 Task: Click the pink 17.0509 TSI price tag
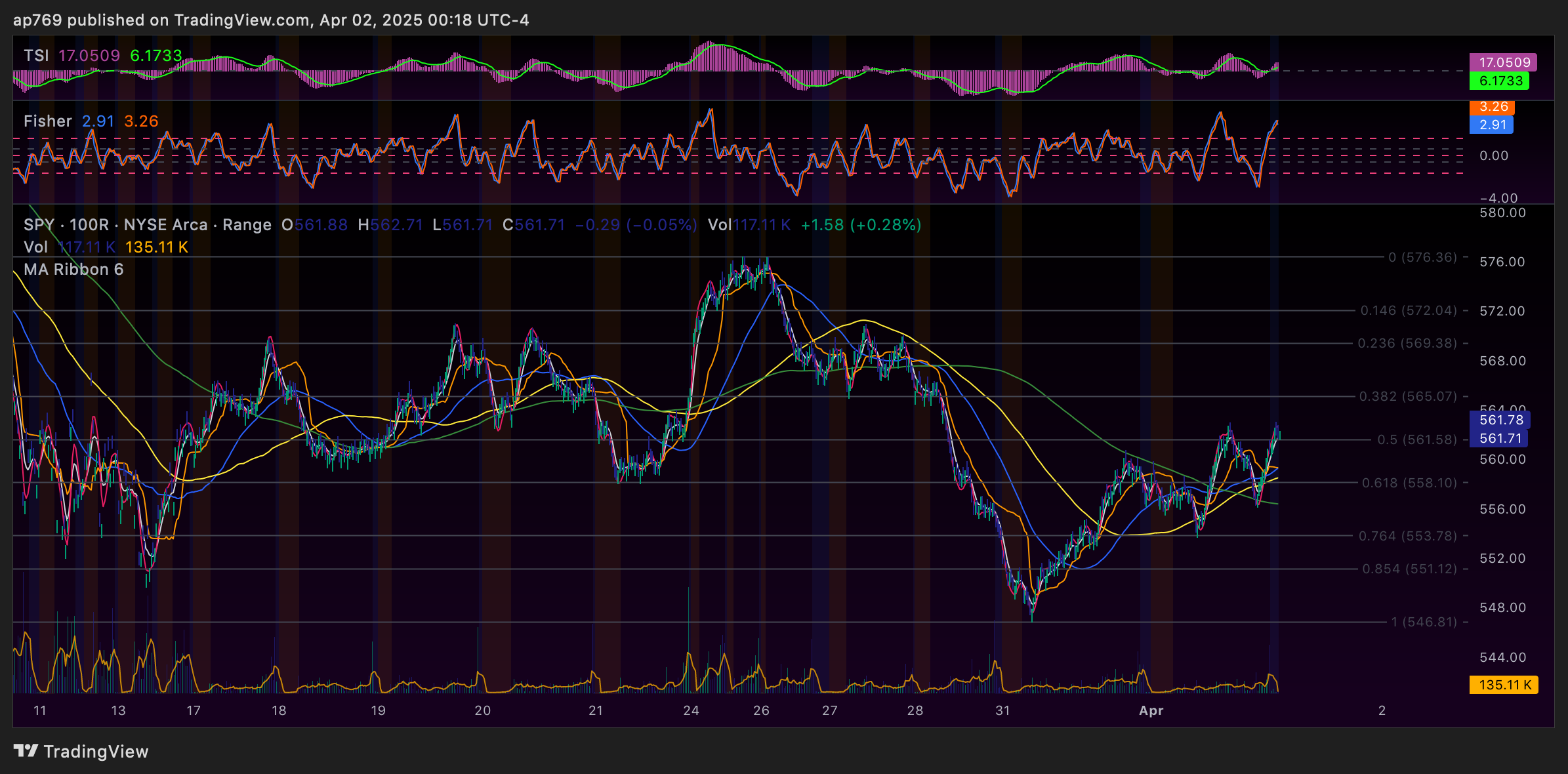click(x=1503, y=62)
